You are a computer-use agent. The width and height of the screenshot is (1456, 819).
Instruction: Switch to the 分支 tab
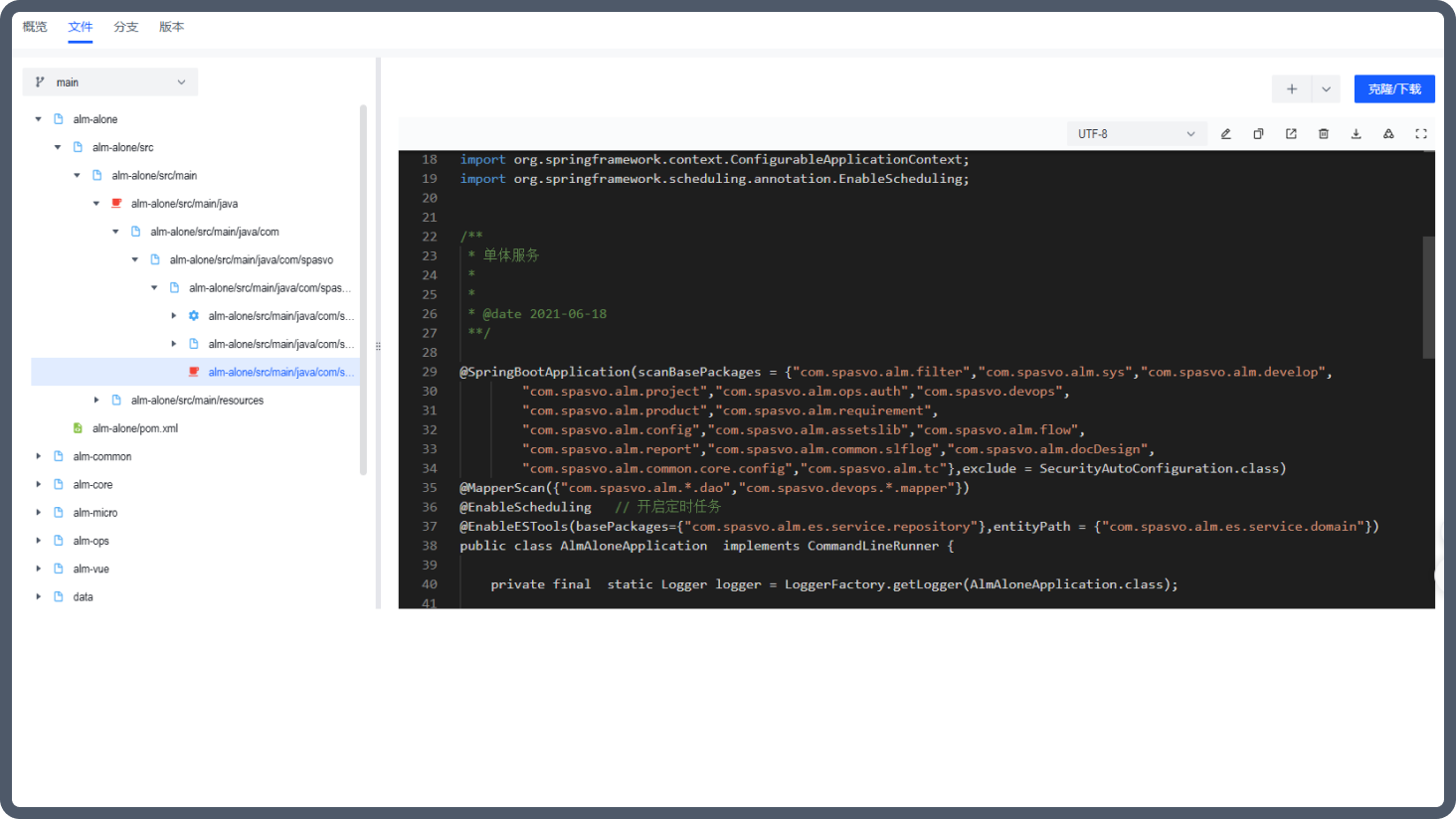pos(126,27)
